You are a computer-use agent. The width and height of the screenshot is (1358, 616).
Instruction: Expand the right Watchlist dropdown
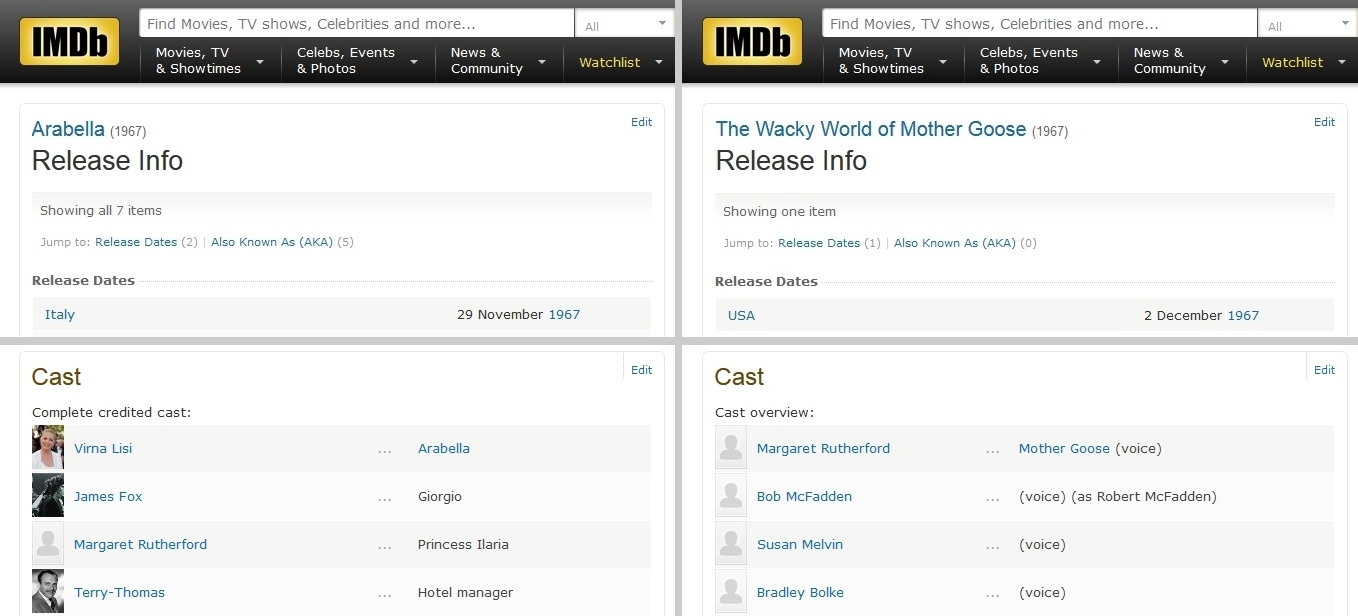(x=1300, y=62)
